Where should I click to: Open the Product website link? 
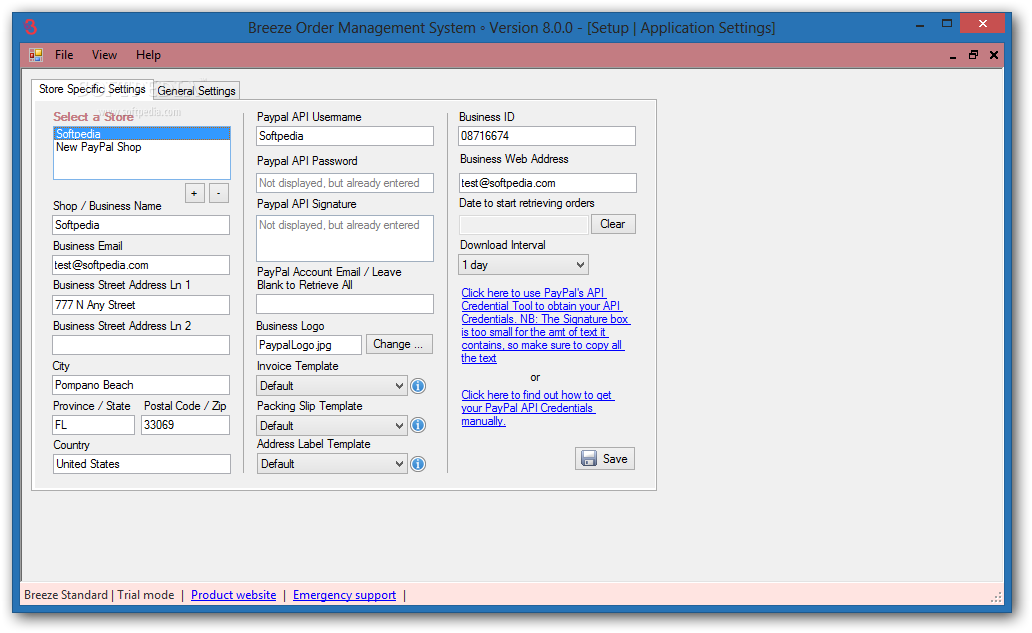coord(234,595)
